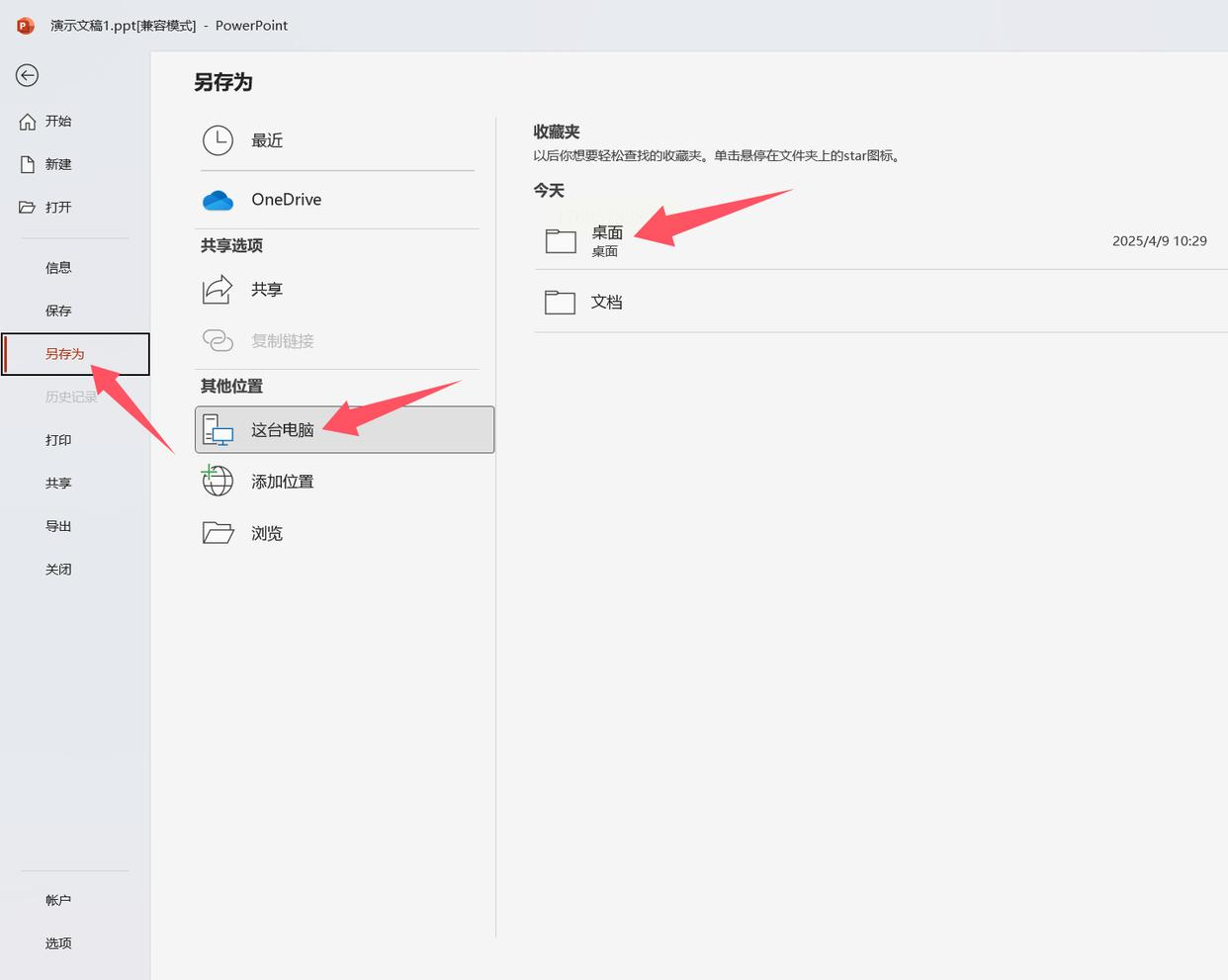Click the 新建 label in sidebar

pos(58,164)
